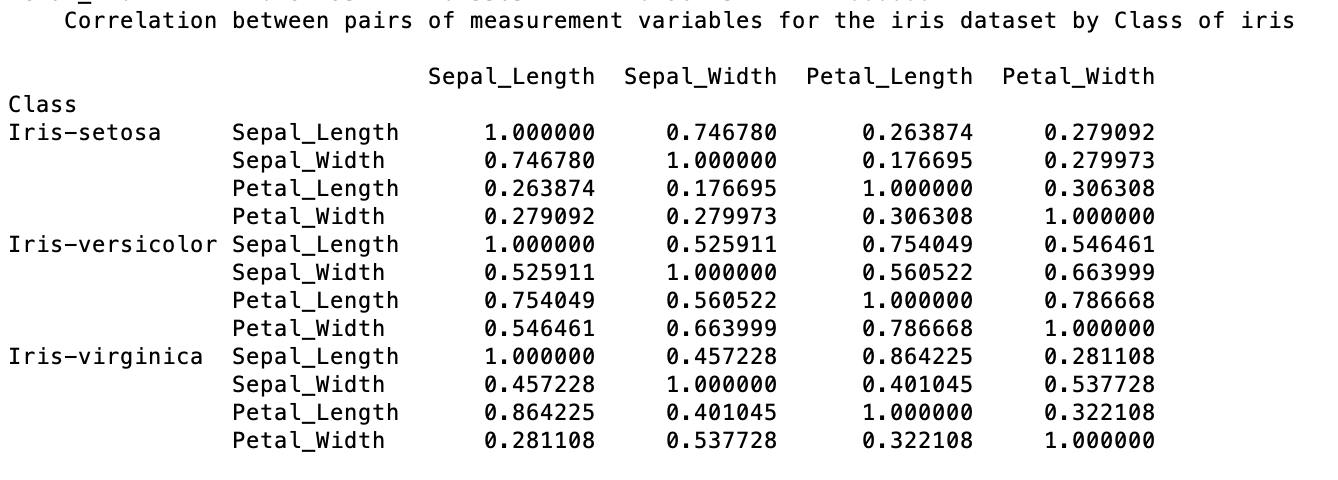Click the Sepal_Width column header
The height and width of the screenshot is (480, 1338).
700,77
